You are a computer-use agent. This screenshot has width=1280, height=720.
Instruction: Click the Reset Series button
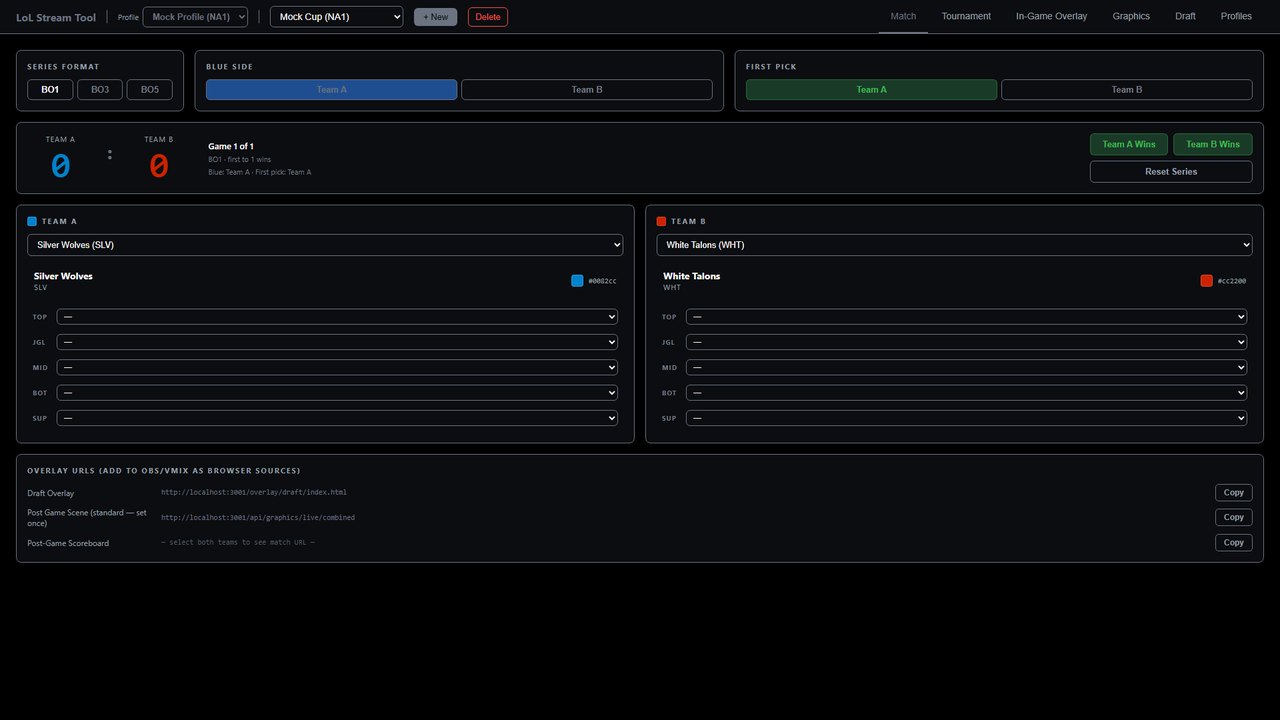(x=1171, y=172)
